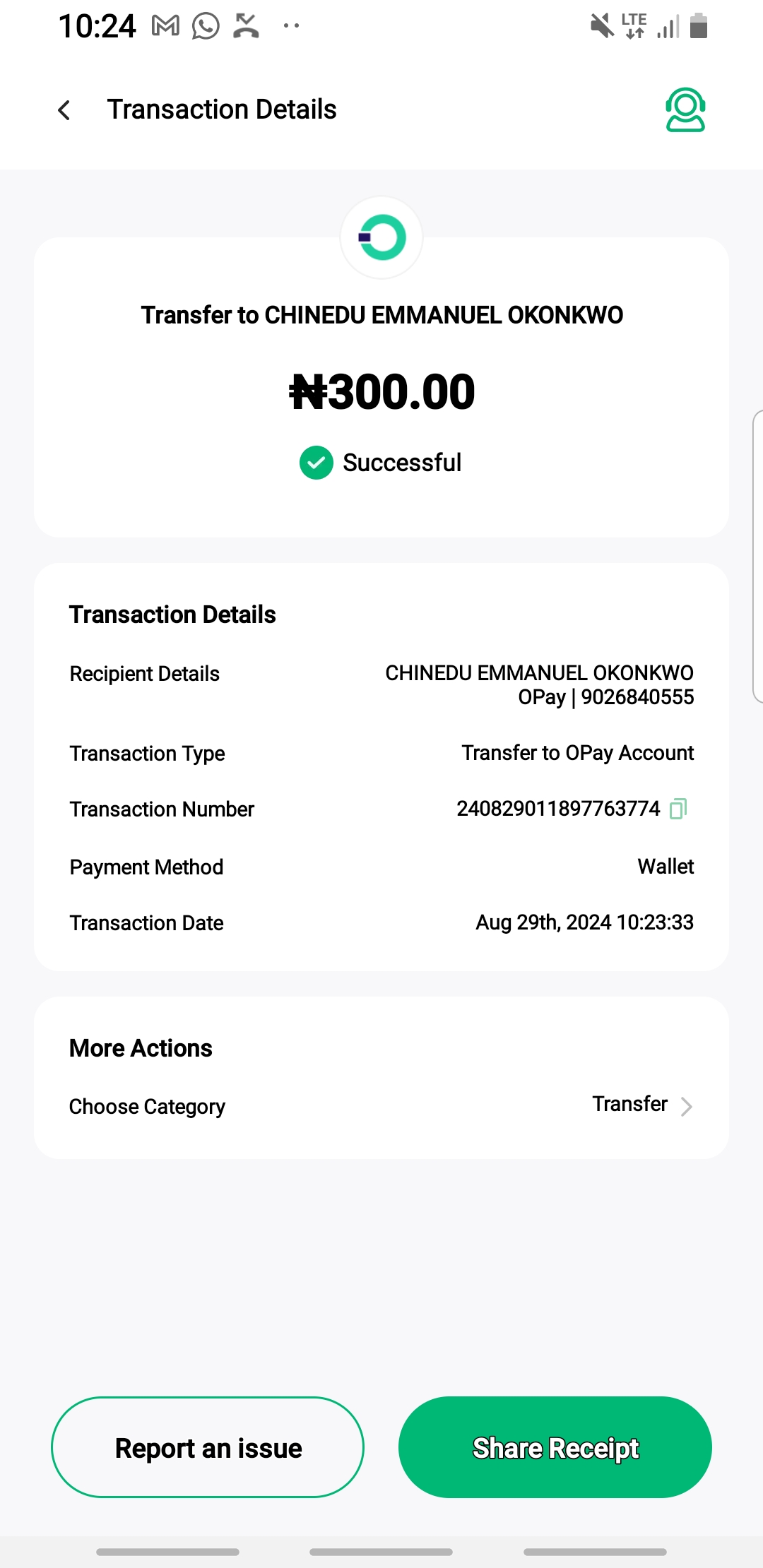Tap the center home navigation bar
The width and height of the screenshot is (763, 1568).
coord(381,1552)
